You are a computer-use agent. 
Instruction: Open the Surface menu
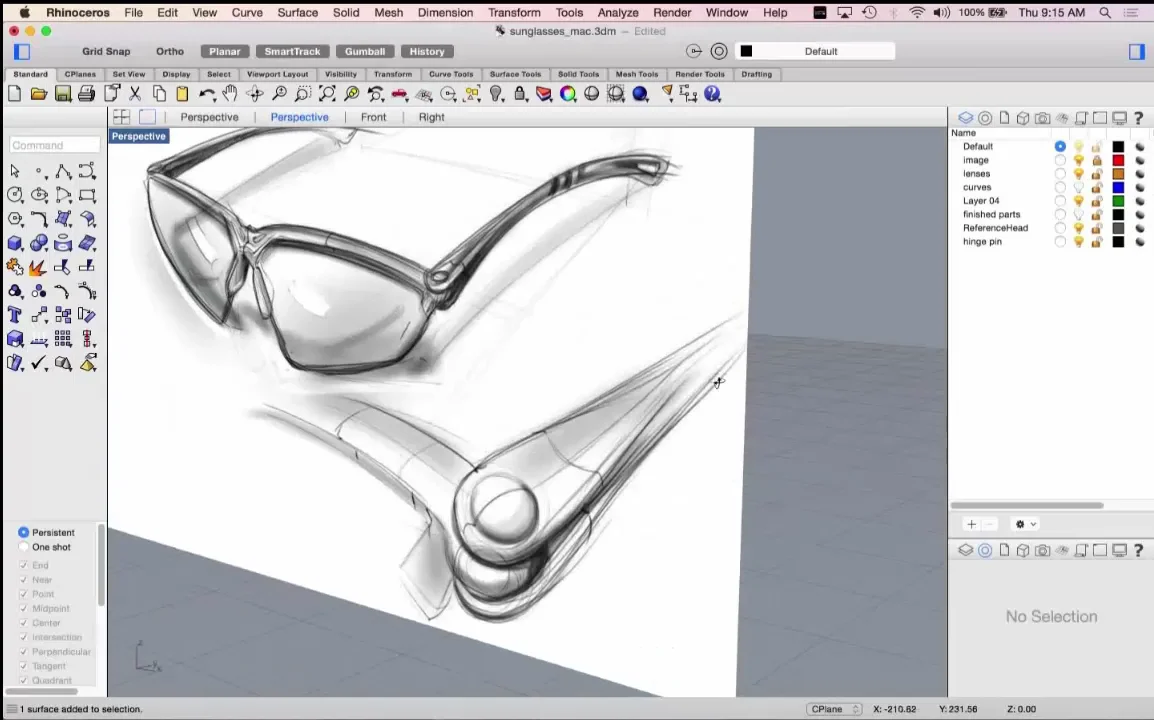coord(297,13)
